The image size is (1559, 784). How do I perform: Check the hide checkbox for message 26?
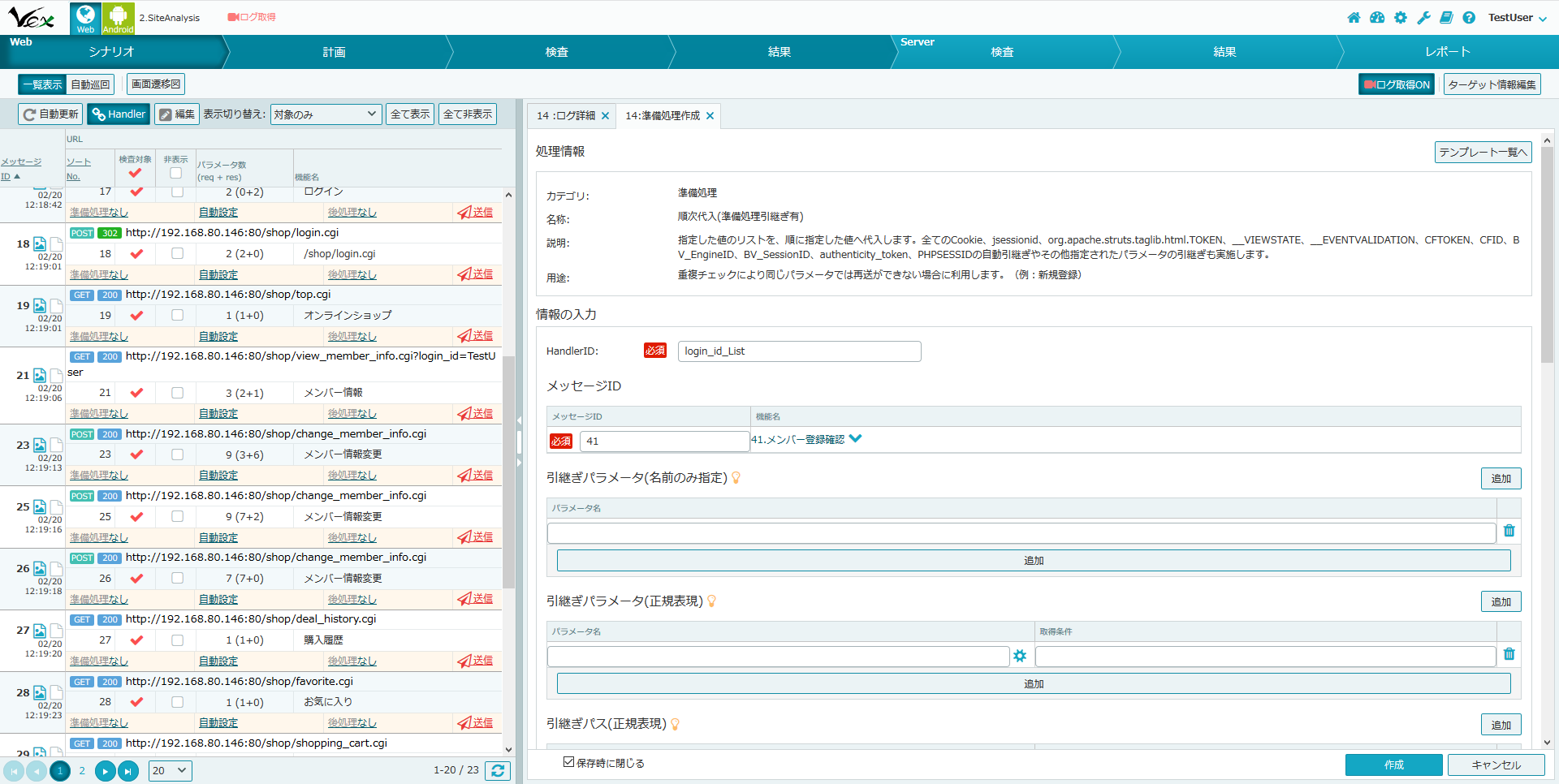[x=177, y=579]
